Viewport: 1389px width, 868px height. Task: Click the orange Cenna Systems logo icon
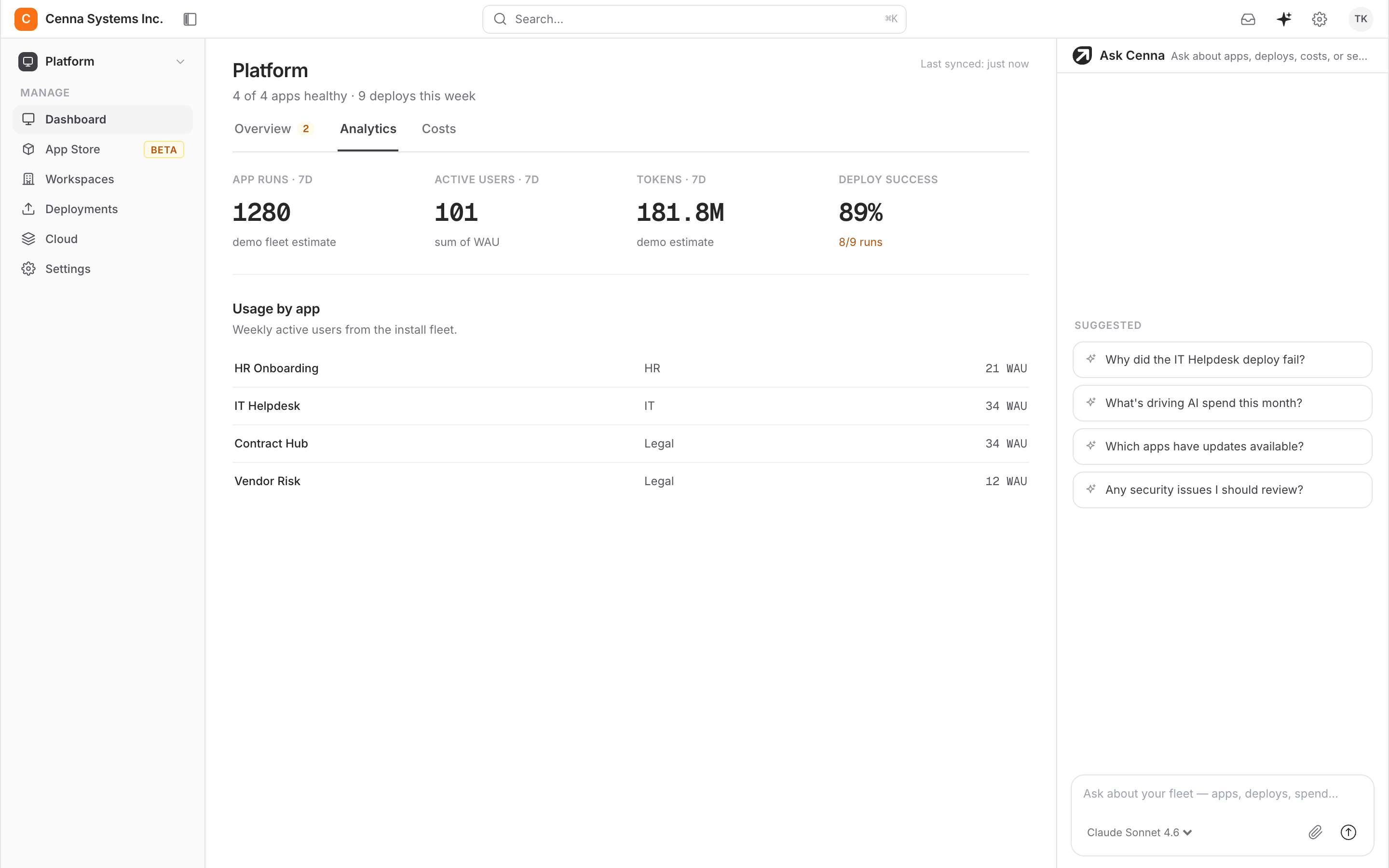[26, 19]
